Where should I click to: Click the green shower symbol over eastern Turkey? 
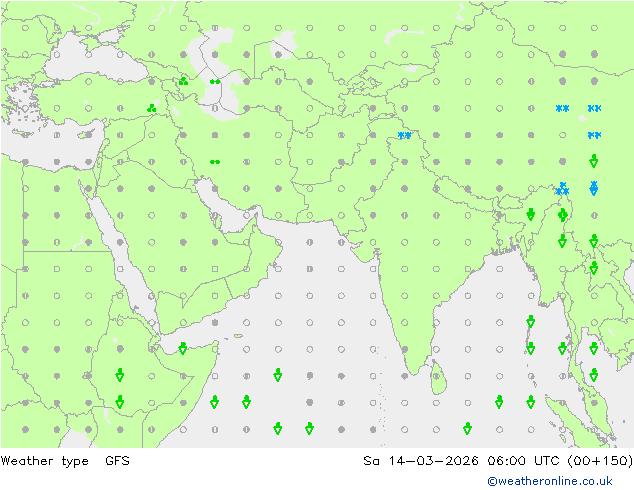click(152, 108)
